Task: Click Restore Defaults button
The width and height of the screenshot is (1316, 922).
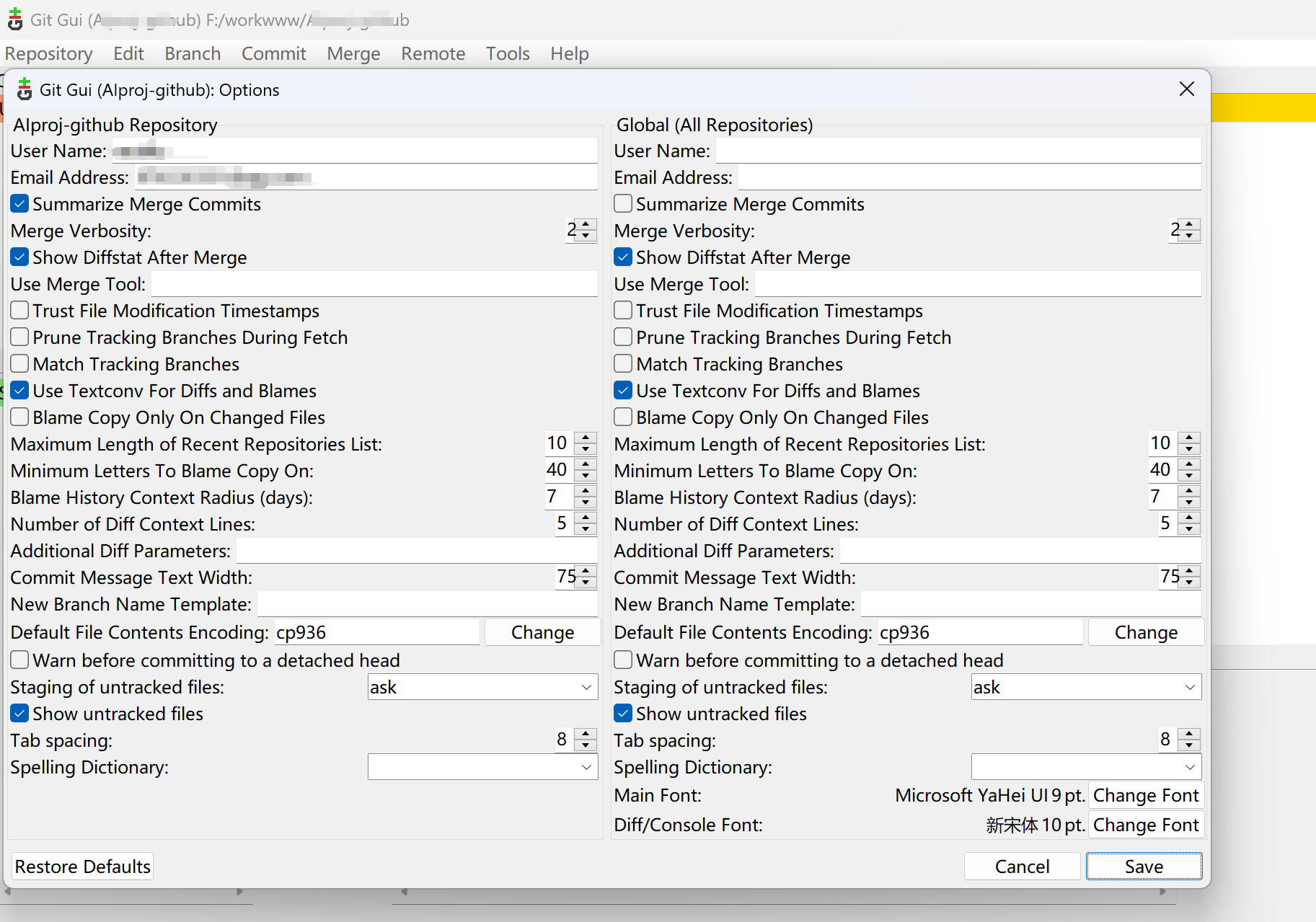Action: point(83,866)
